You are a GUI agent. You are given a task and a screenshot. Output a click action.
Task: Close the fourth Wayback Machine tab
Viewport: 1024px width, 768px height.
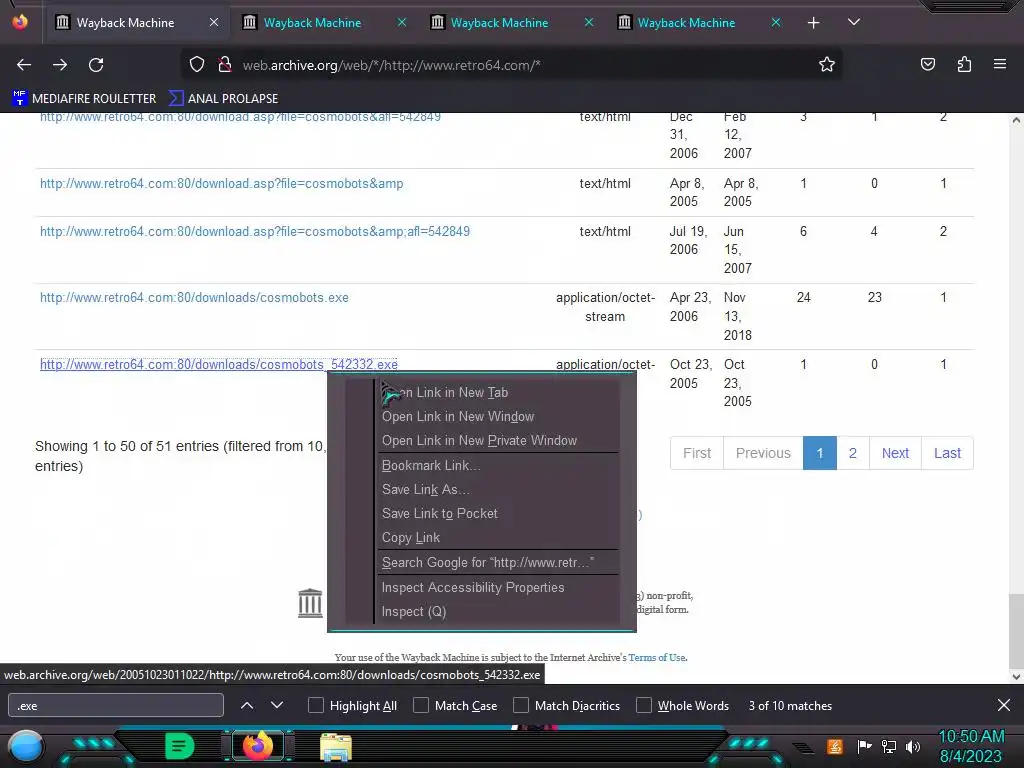click(x=776, y=22)
